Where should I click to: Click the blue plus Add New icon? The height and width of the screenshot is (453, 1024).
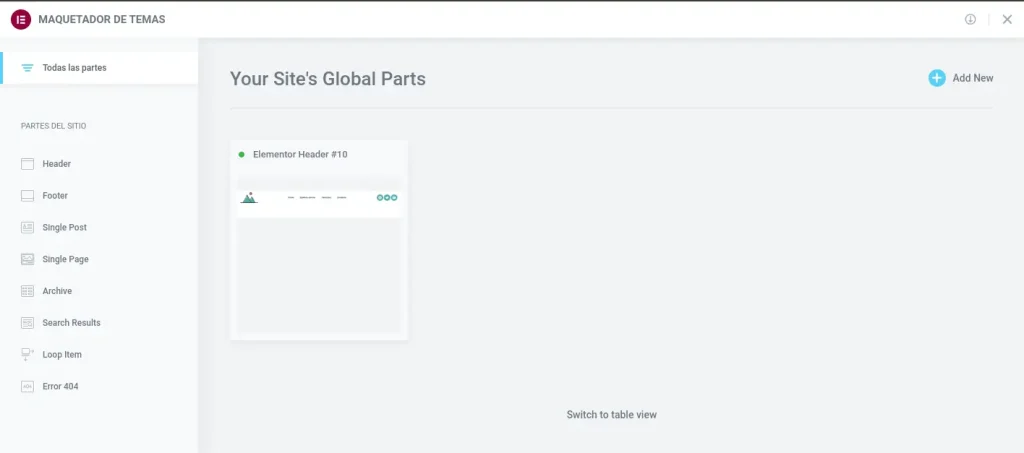pos(936,78)
